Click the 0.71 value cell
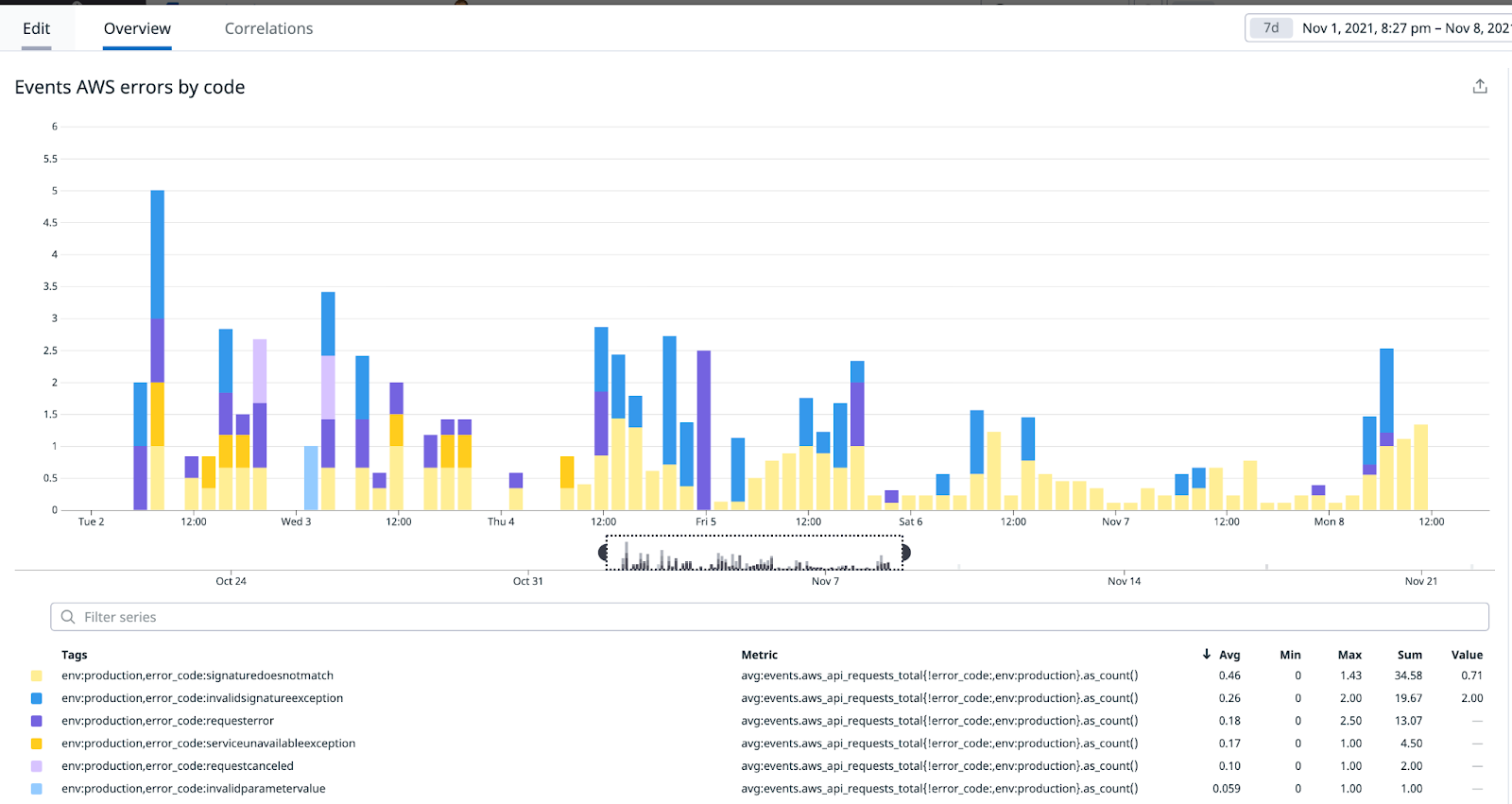1512x804 pixels. pyautogui.click(x=1471, y=676)
